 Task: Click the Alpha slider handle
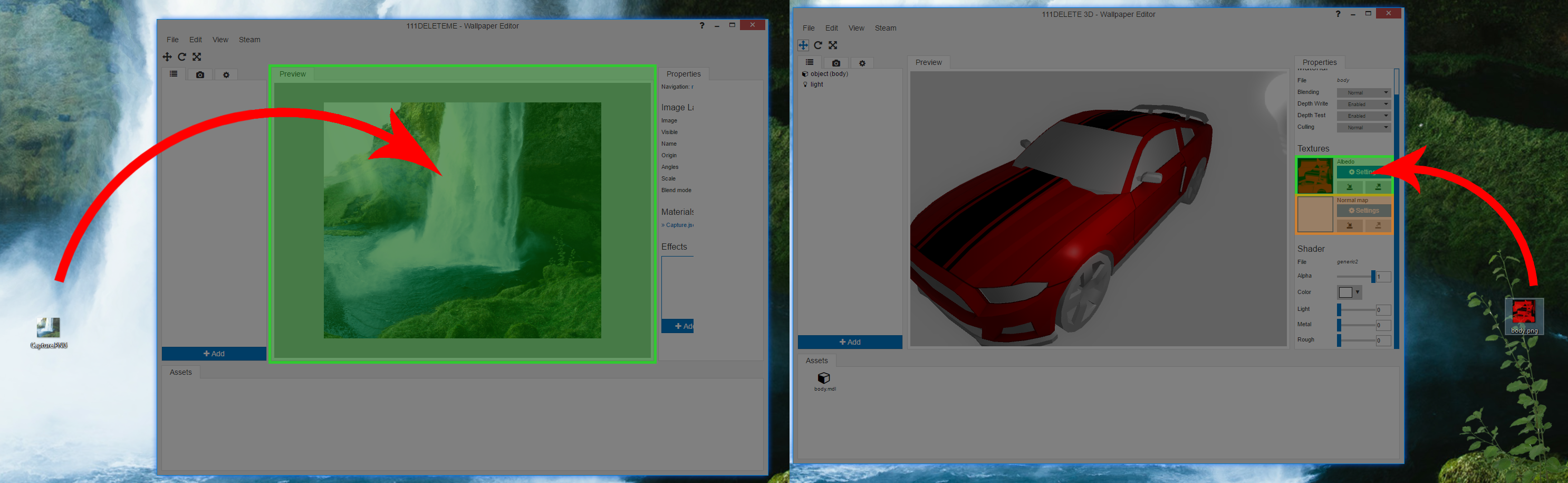click(x=1373, y=277)
